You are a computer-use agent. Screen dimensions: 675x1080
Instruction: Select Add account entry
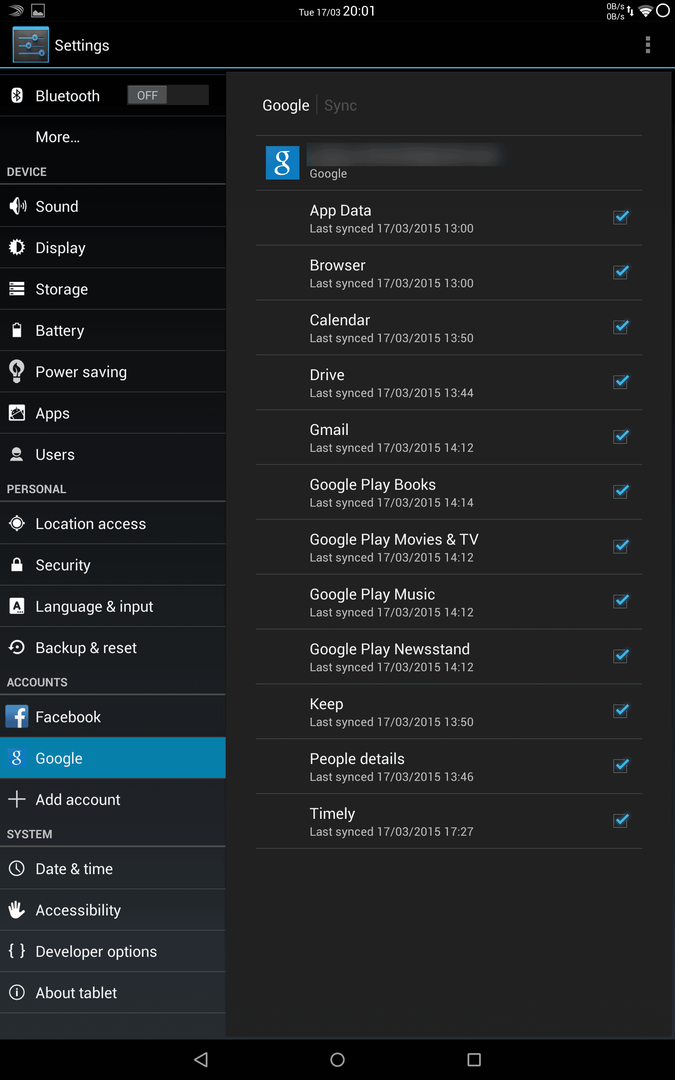[113, 799]
